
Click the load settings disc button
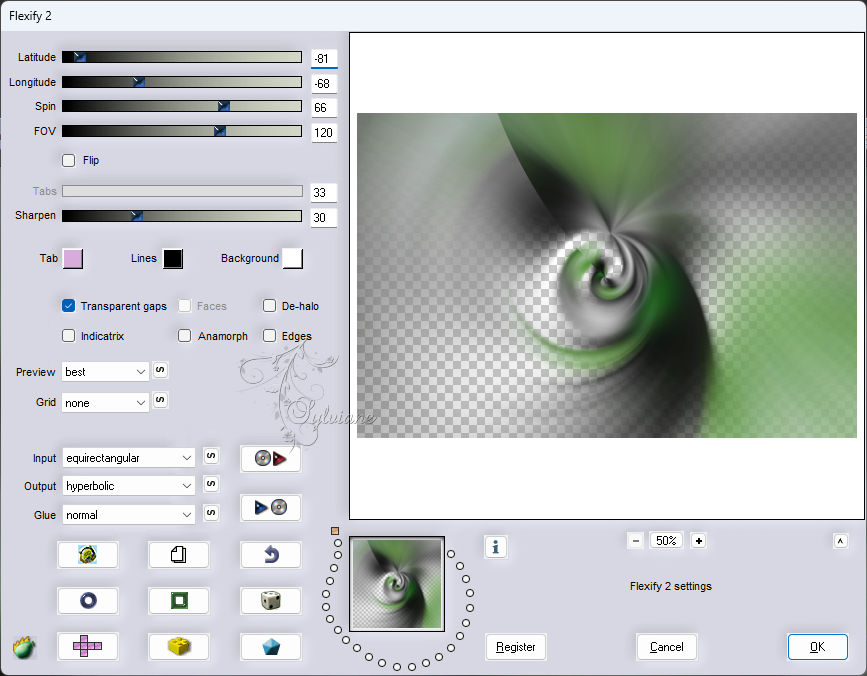point(270,459)
